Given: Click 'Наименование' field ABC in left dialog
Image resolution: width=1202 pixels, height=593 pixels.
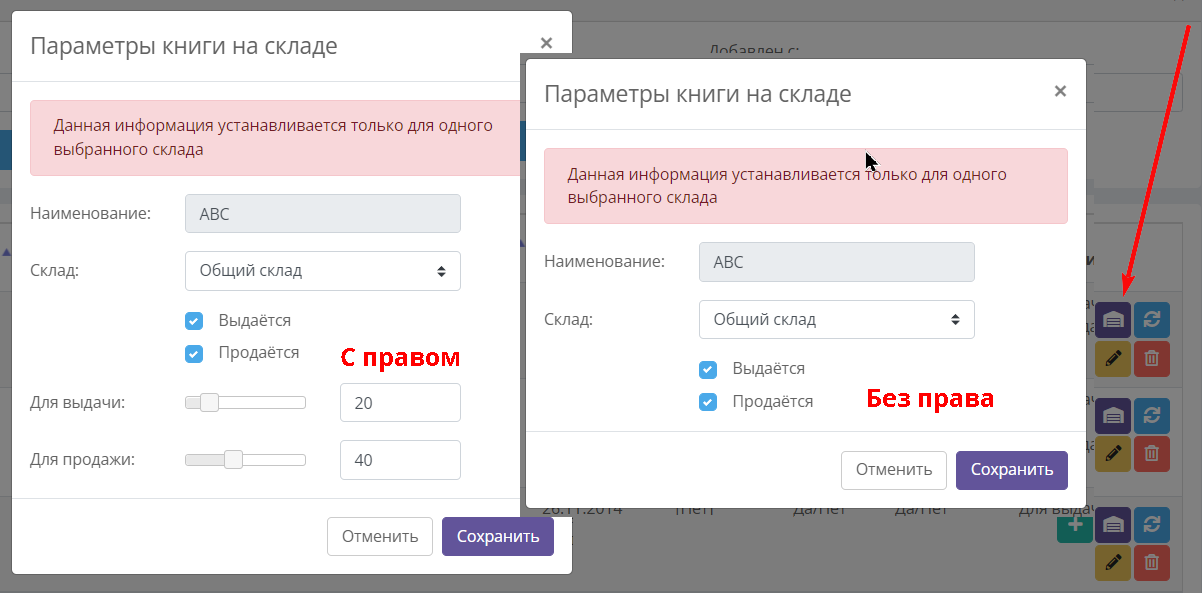Looking at the screenshot, I should tap(323, 214).
